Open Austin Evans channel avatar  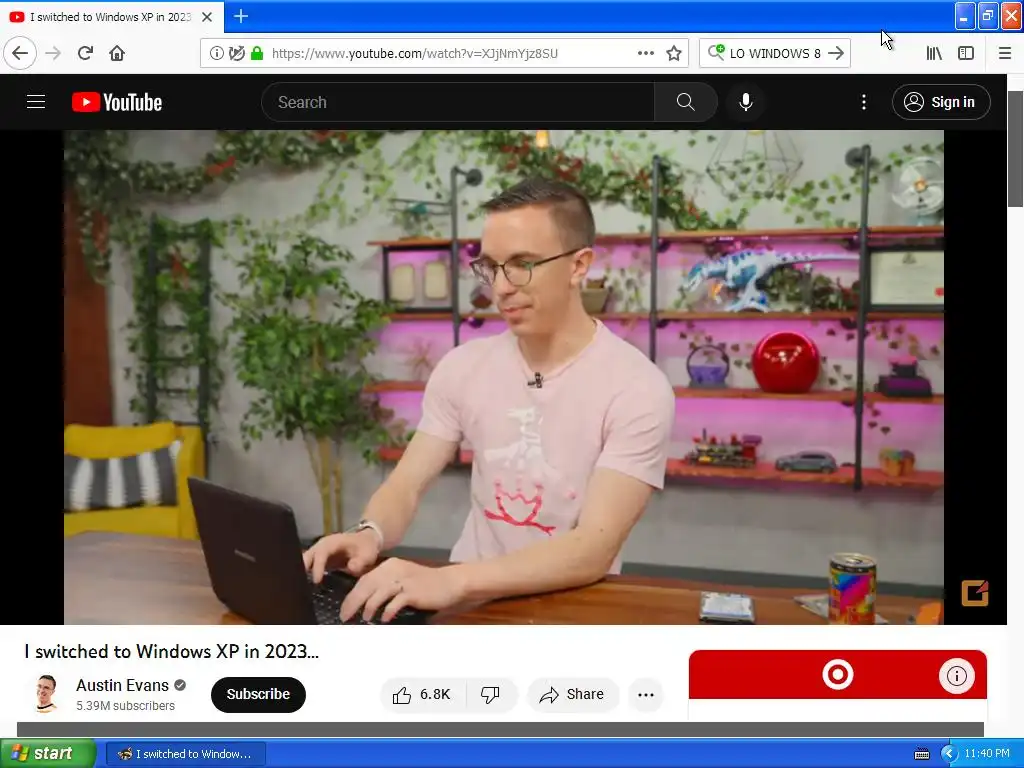coord(45,694)
